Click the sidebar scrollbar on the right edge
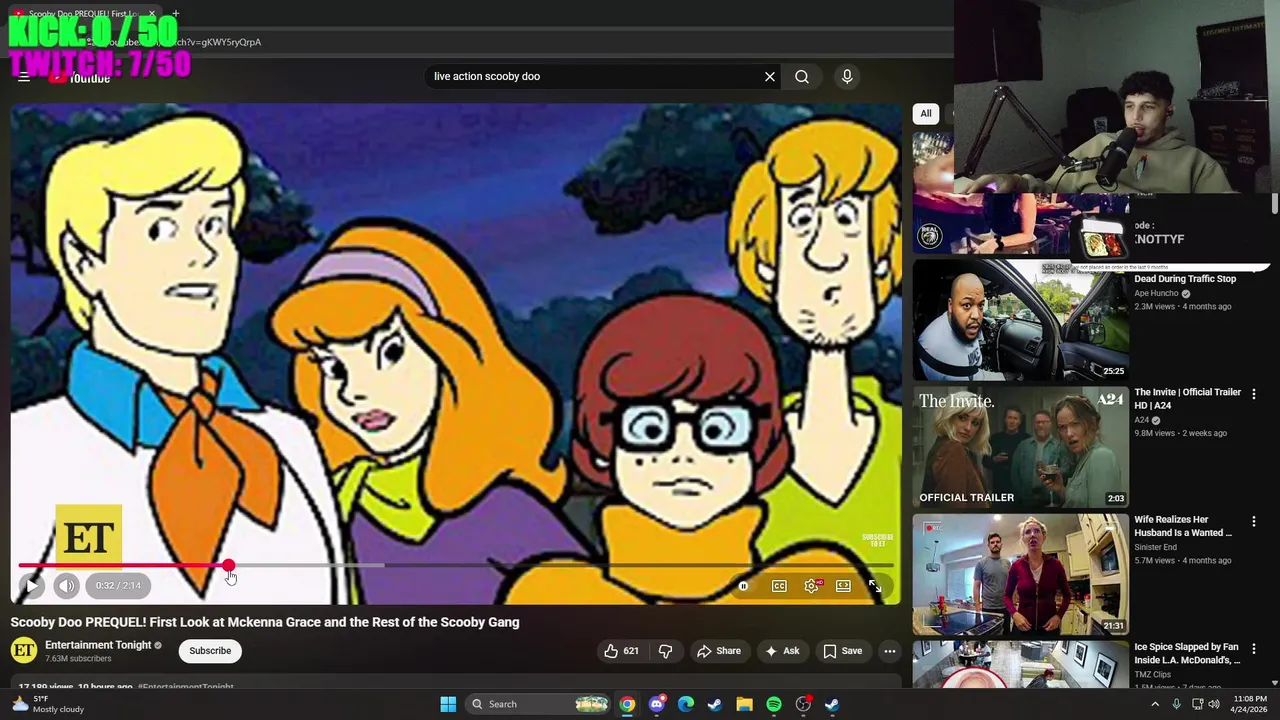Viewport: 1280px width, 720px height. click(1274, 203)
